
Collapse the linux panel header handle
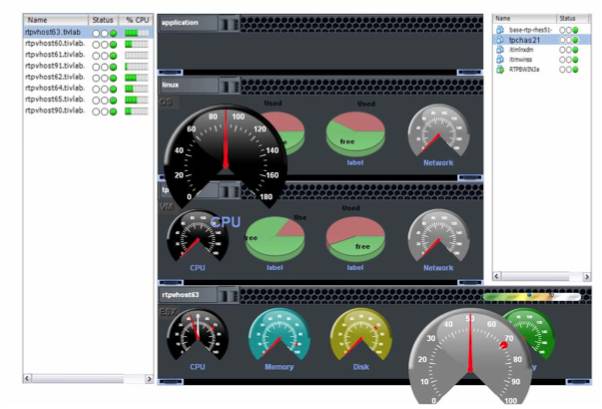228,86
